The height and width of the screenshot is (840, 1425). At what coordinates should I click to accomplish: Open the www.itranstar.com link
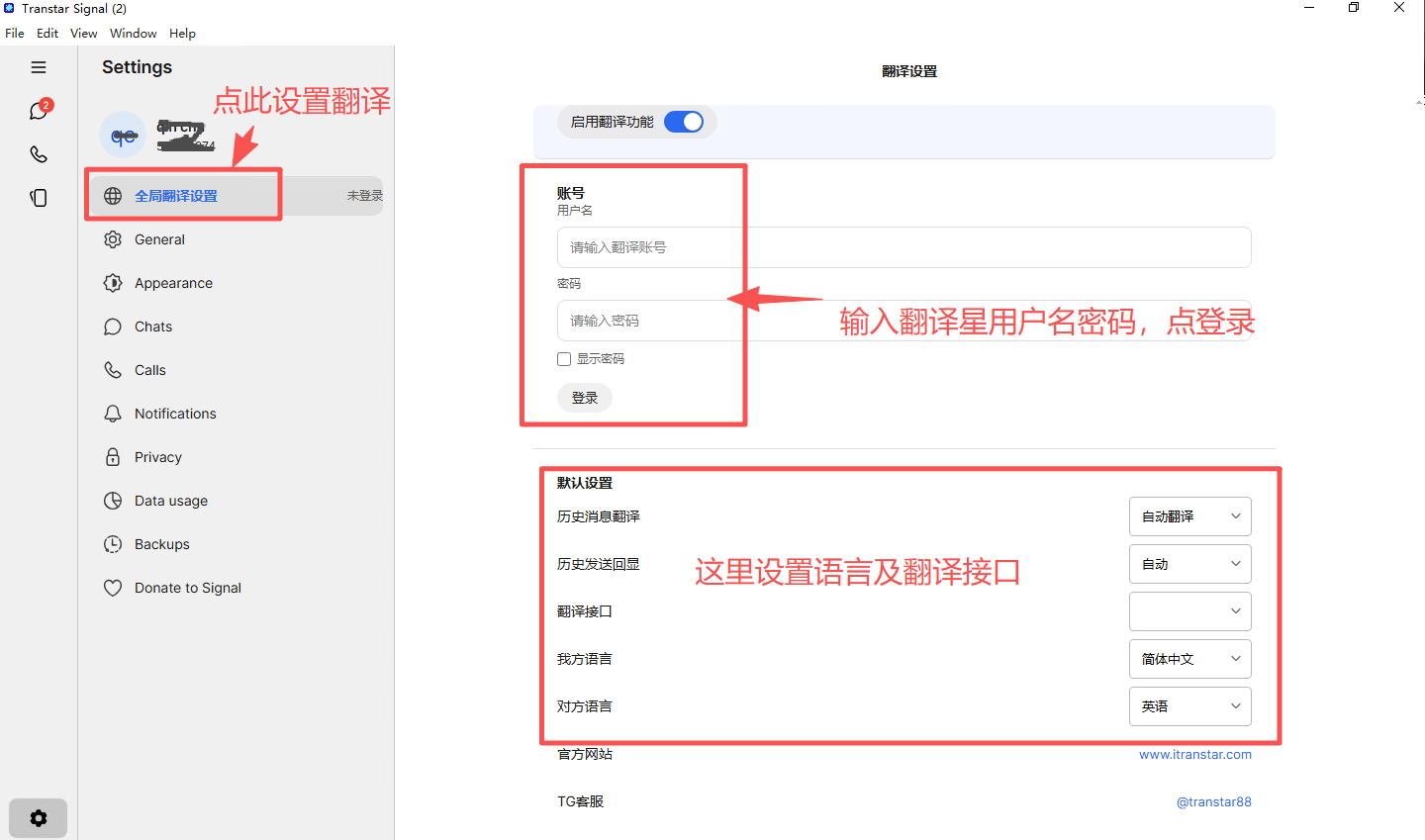pos(1194,754)
